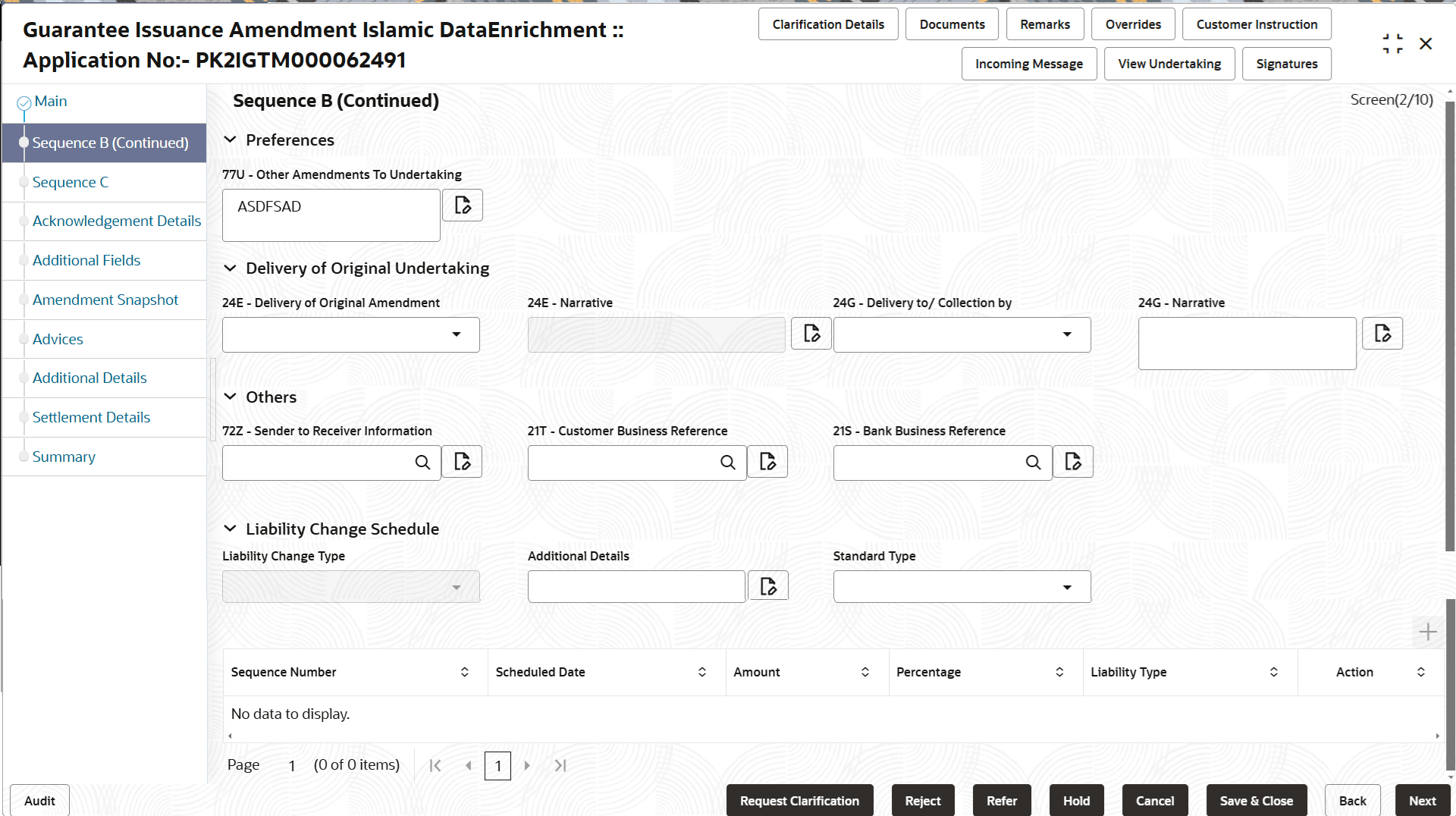Click the Request Clarification button
This screenshot has width=1456, height=816.
pyautogui.click(x=799, y=800)
